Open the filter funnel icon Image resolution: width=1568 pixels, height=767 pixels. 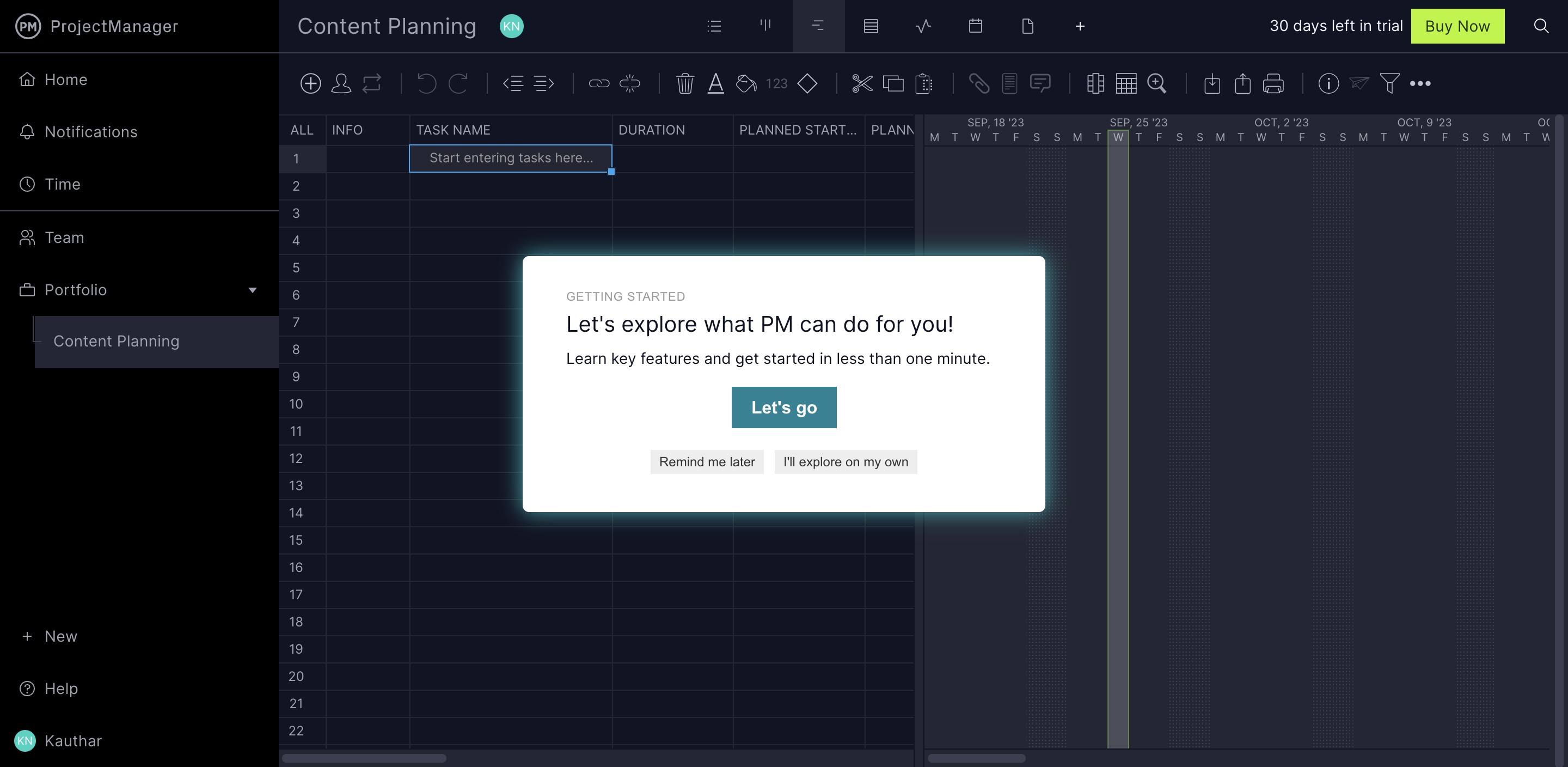pos(1389,83)
